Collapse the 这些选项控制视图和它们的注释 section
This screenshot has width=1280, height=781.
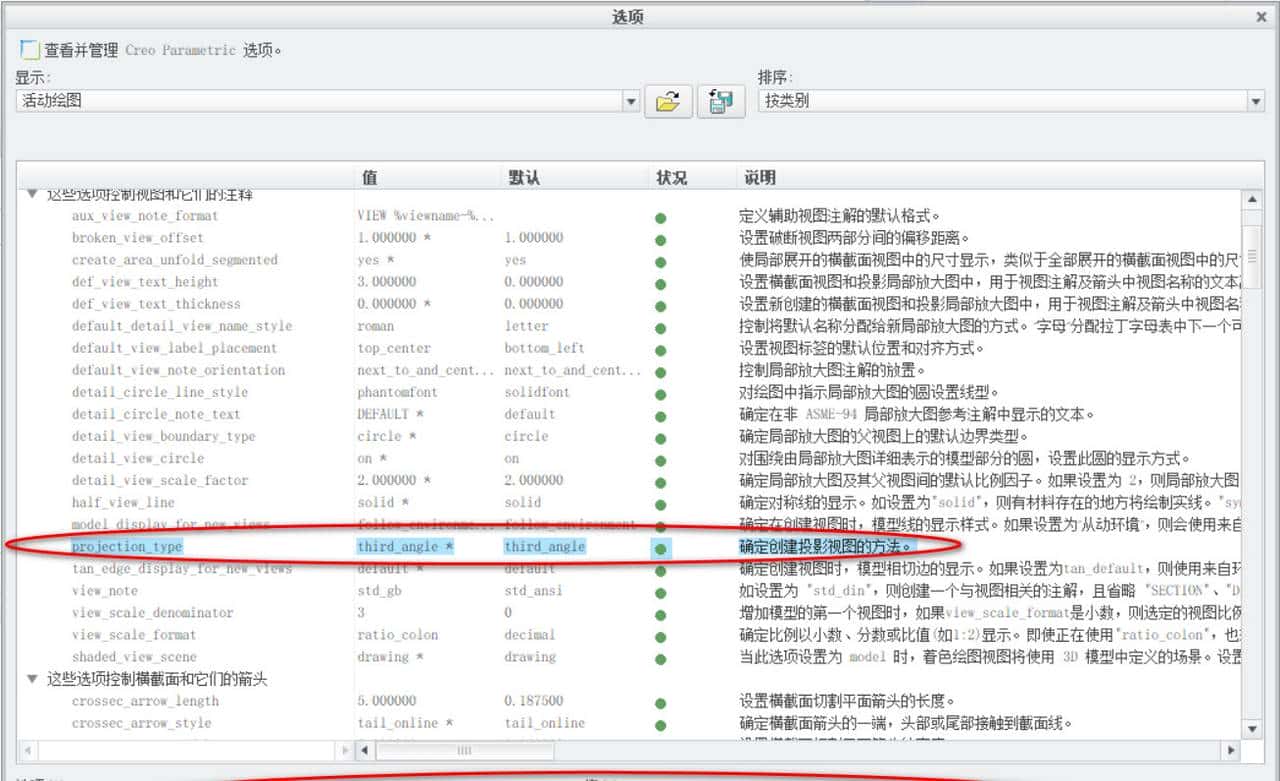click(x=33, y=194)
